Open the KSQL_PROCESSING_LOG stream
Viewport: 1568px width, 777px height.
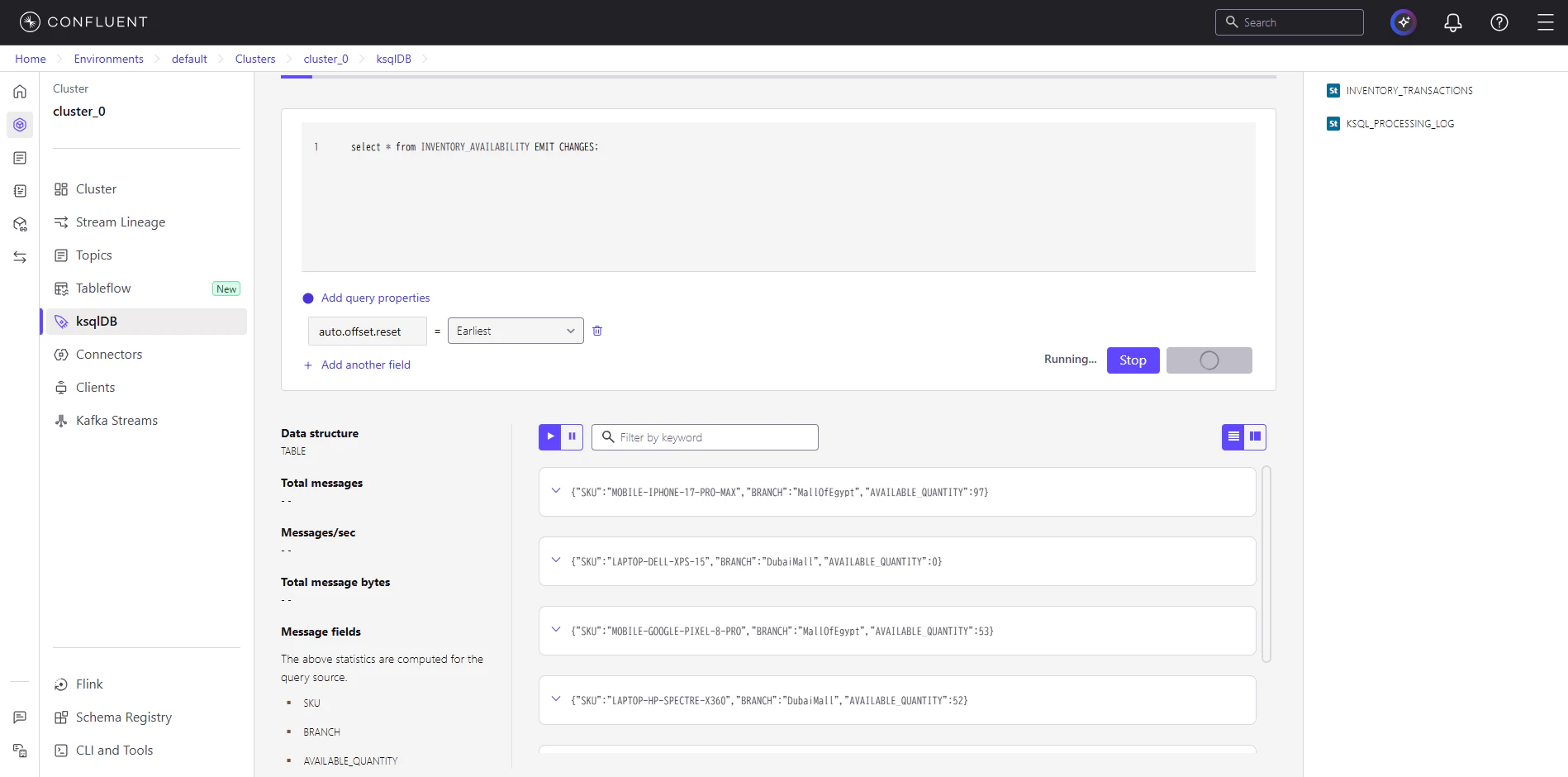point(1400,124)
